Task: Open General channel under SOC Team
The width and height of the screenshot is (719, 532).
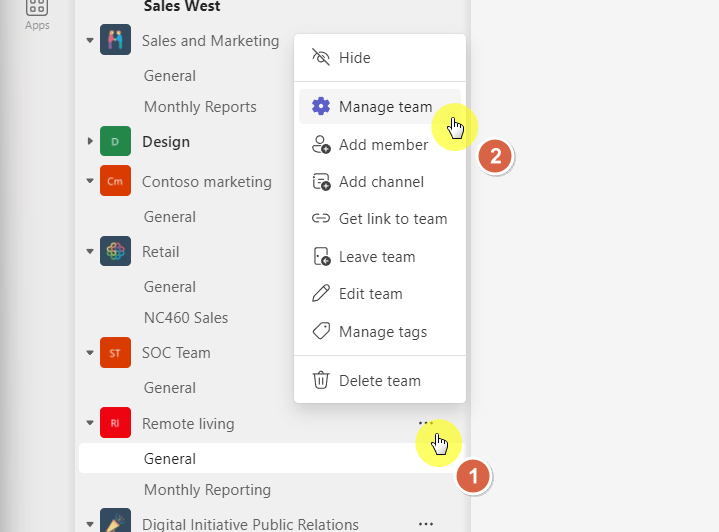Action: point(170,388)
